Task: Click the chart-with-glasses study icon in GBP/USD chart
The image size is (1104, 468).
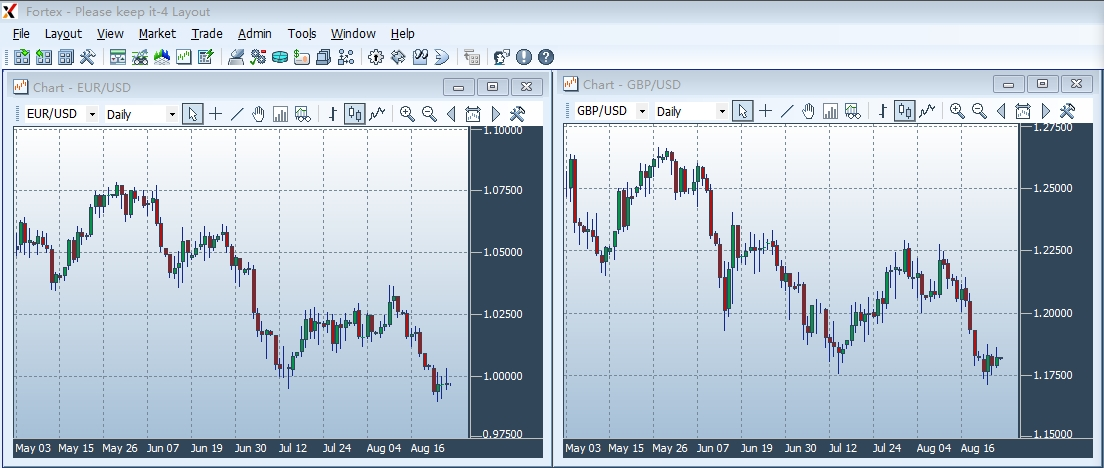Action: point(853,111)
